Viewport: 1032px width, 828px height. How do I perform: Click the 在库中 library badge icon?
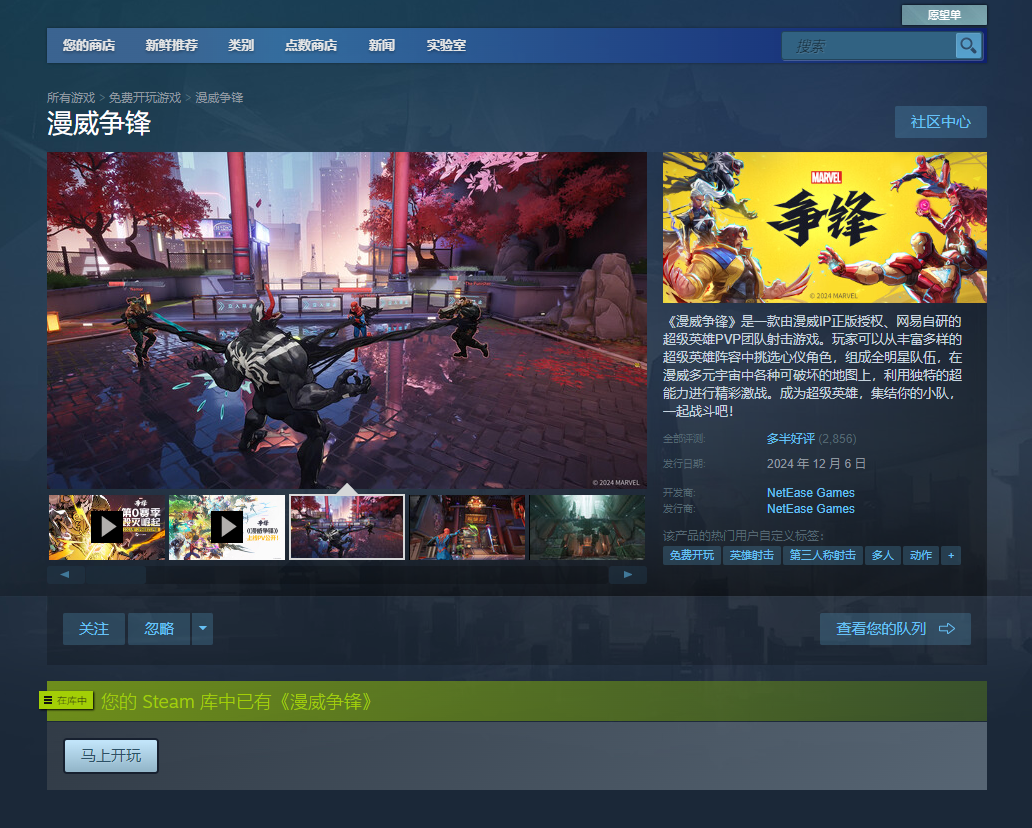tap(66, 700)
